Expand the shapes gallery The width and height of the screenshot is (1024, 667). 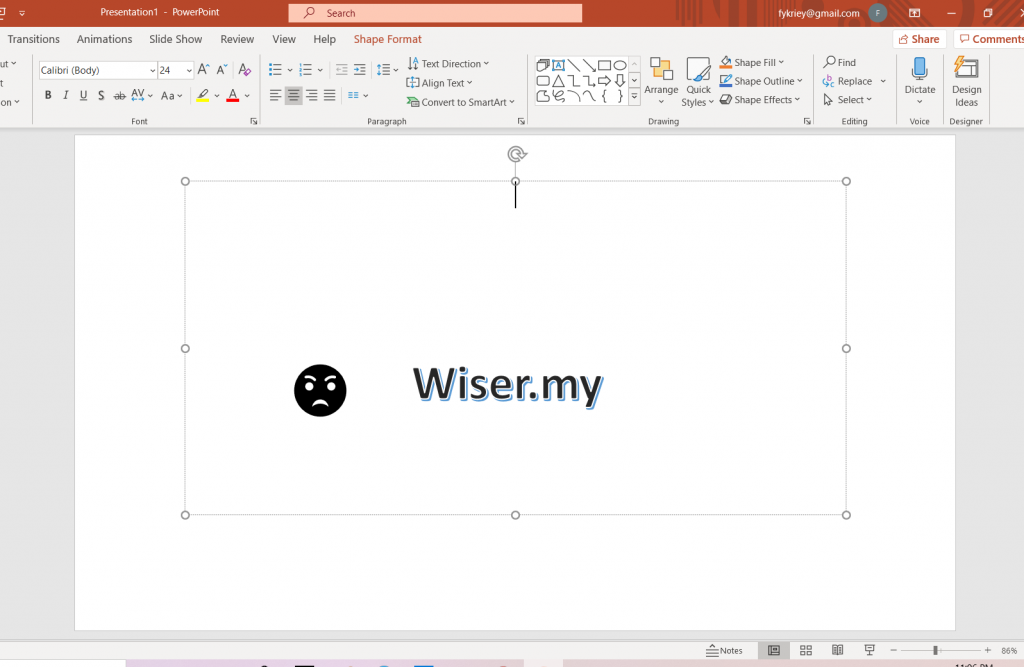click(x=634, y=97)
